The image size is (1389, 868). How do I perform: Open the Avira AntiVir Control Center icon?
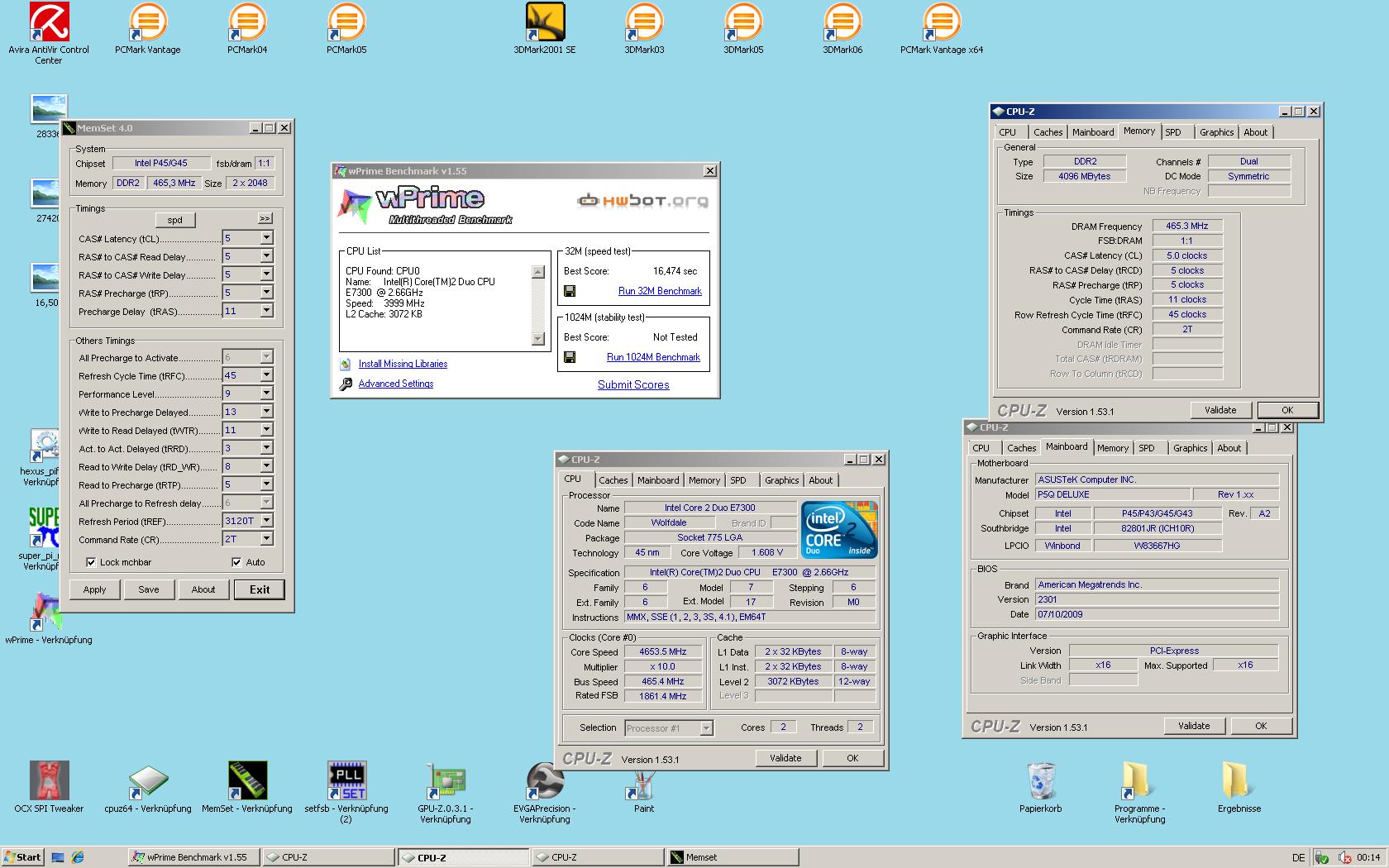(49, 22)
